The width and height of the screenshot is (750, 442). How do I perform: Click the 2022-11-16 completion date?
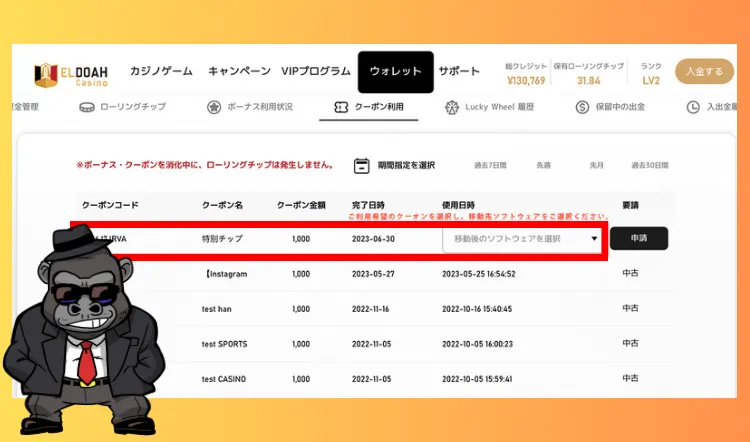pyautogui.click(x=371, y=309)
